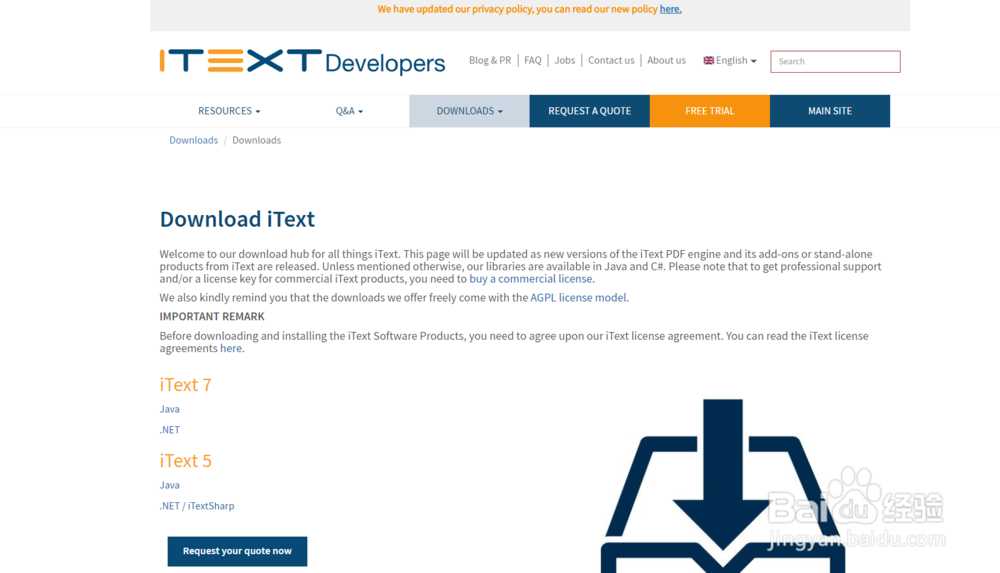Open About us page
Screen dimensions: 1000x573
[666, 61]
